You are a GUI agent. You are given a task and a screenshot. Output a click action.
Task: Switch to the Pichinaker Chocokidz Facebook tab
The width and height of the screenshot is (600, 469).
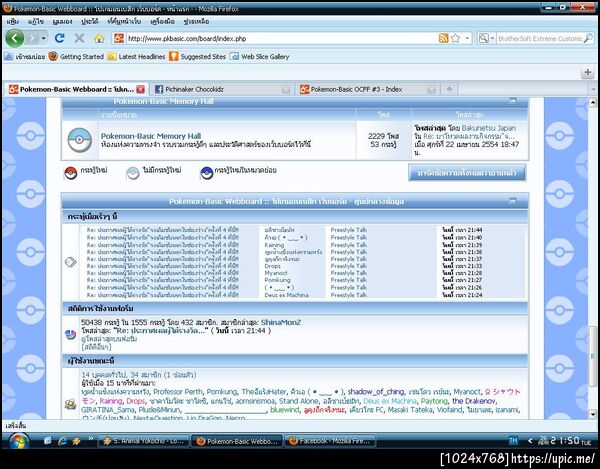coord(223,89)
